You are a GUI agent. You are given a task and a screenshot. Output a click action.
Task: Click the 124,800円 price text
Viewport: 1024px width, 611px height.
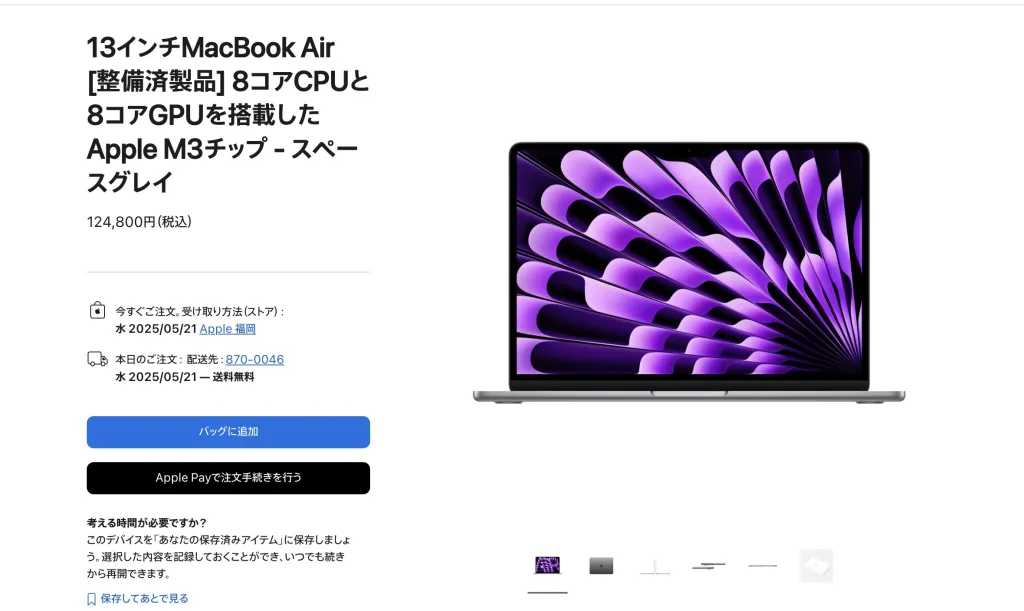(139, 222)
